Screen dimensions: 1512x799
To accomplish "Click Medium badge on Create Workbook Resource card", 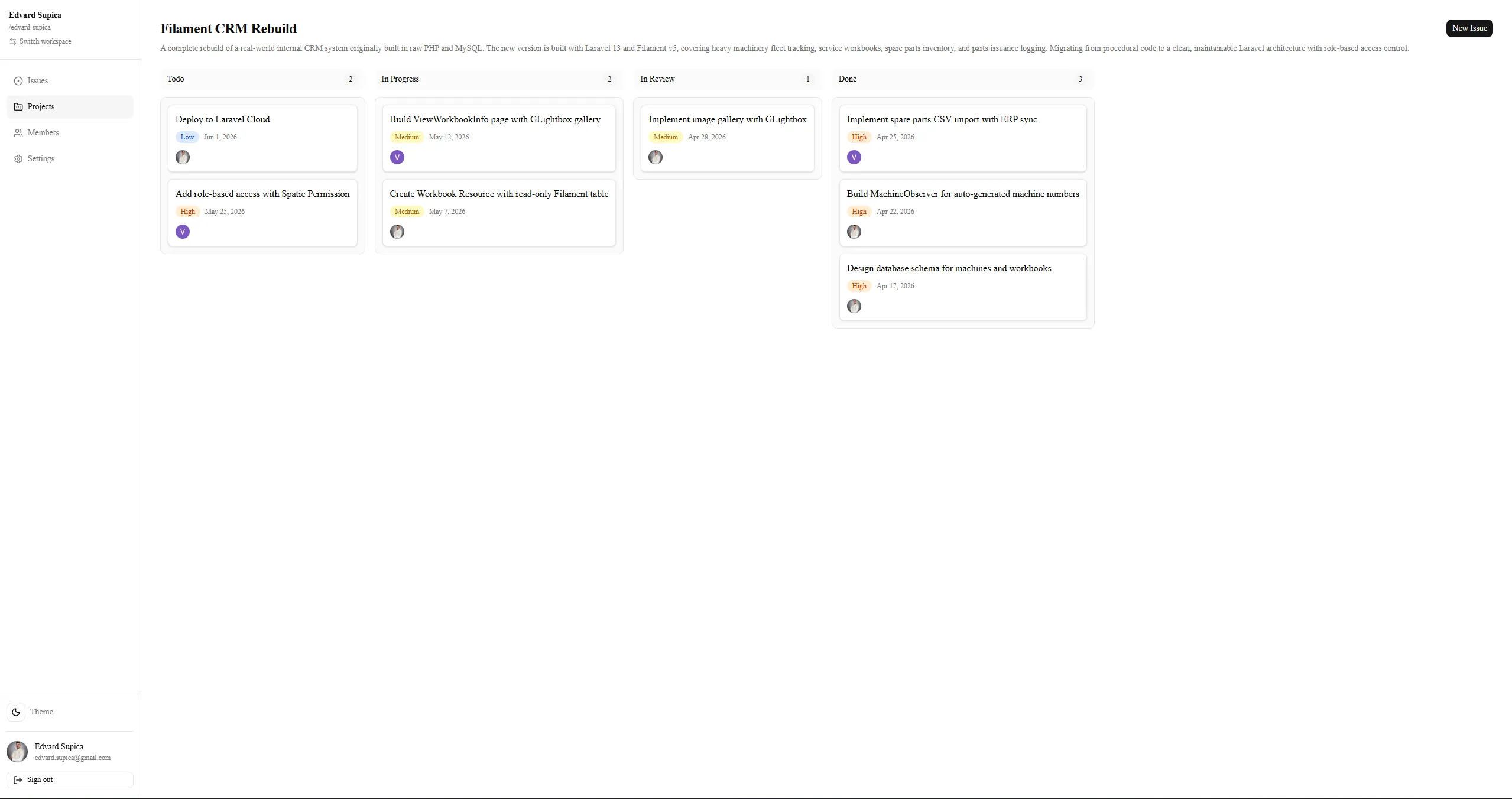I will (x=407, y=212).
